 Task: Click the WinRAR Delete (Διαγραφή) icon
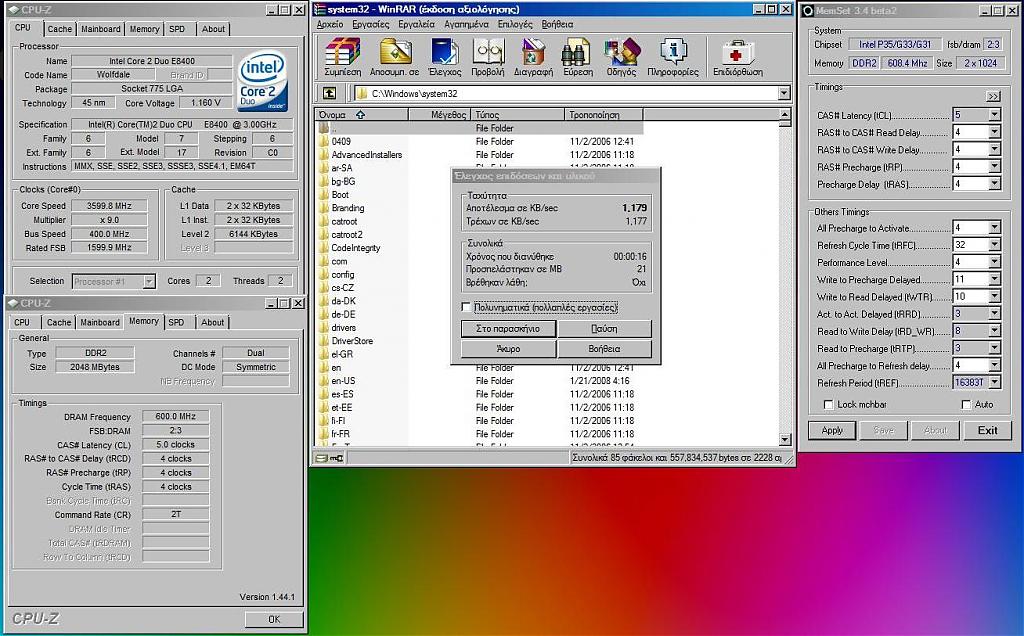(x=533, y=51)
